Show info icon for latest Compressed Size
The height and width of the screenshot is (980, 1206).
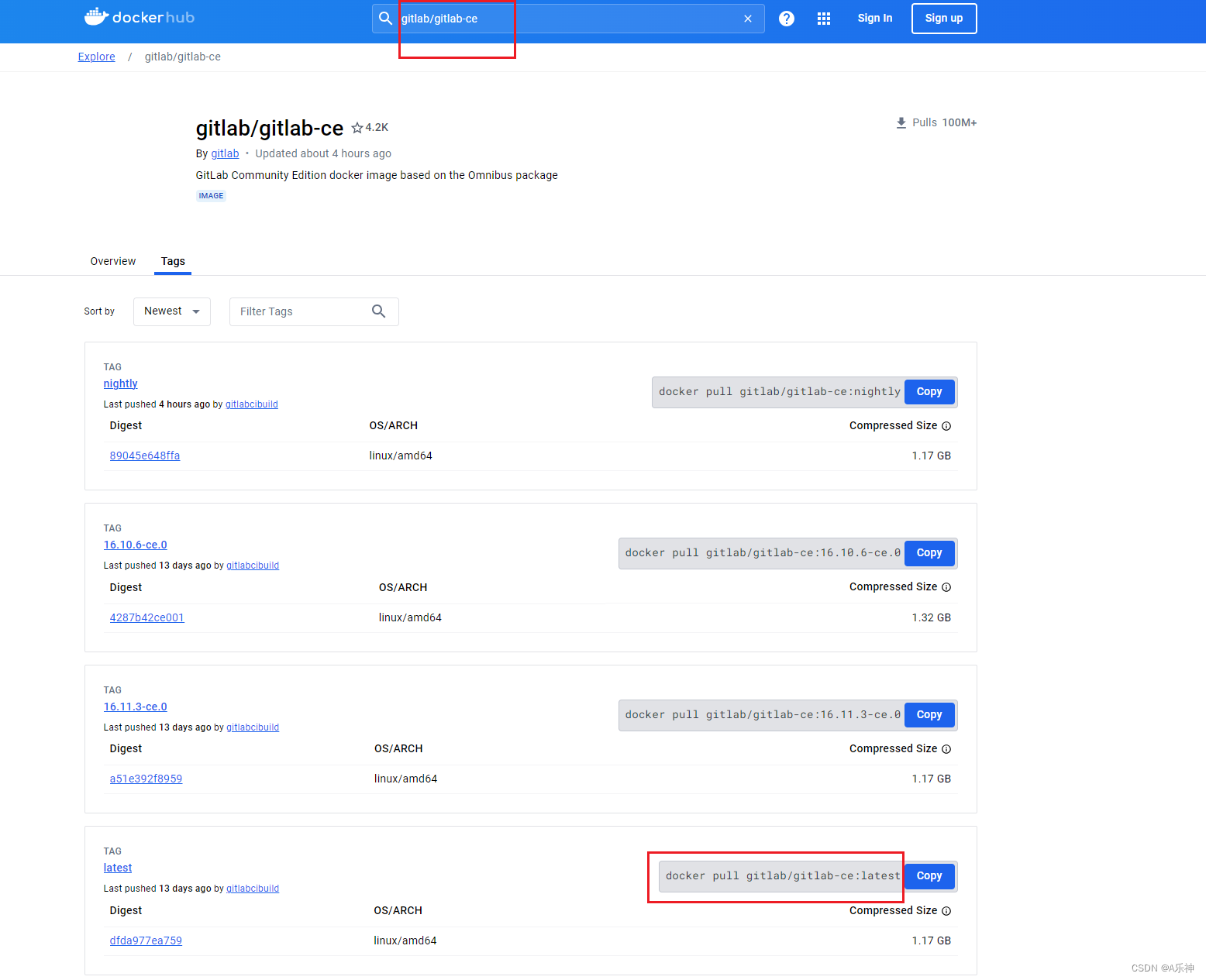946,911
